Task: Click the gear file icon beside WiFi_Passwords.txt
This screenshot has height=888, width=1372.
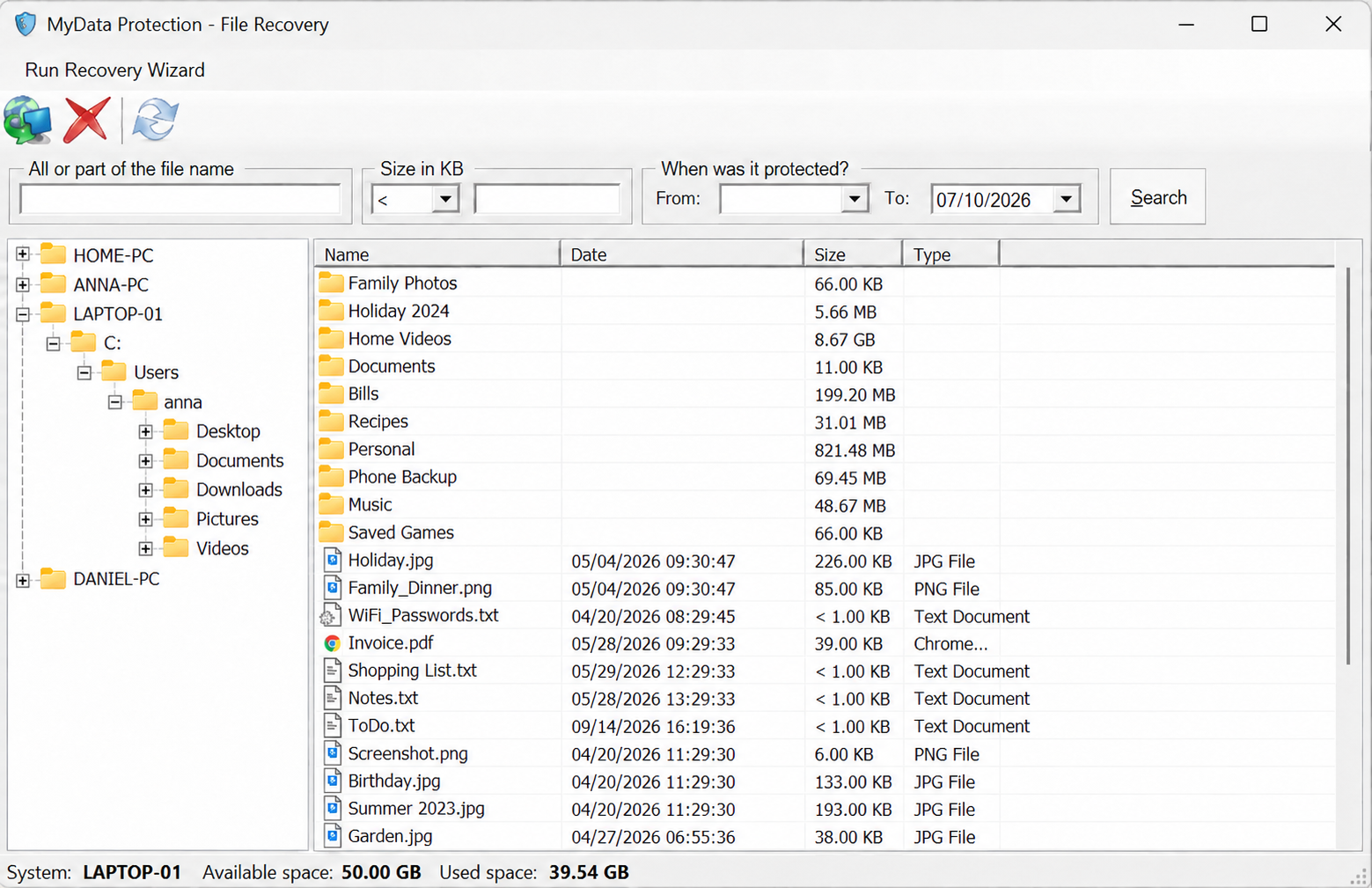Action: click(331, 616)
